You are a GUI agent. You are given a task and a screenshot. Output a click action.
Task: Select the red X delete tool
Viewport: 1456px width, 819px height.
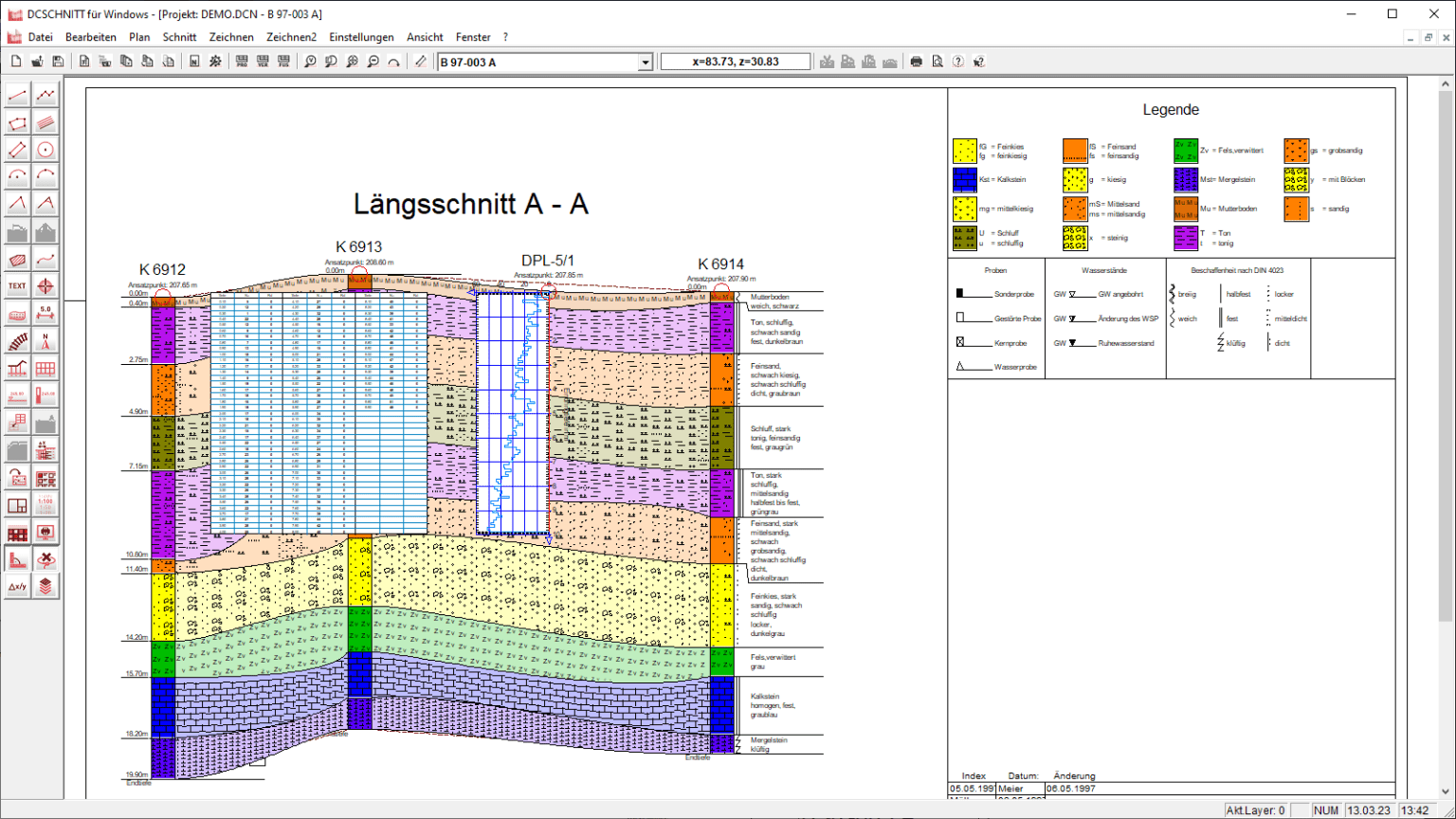45,560
